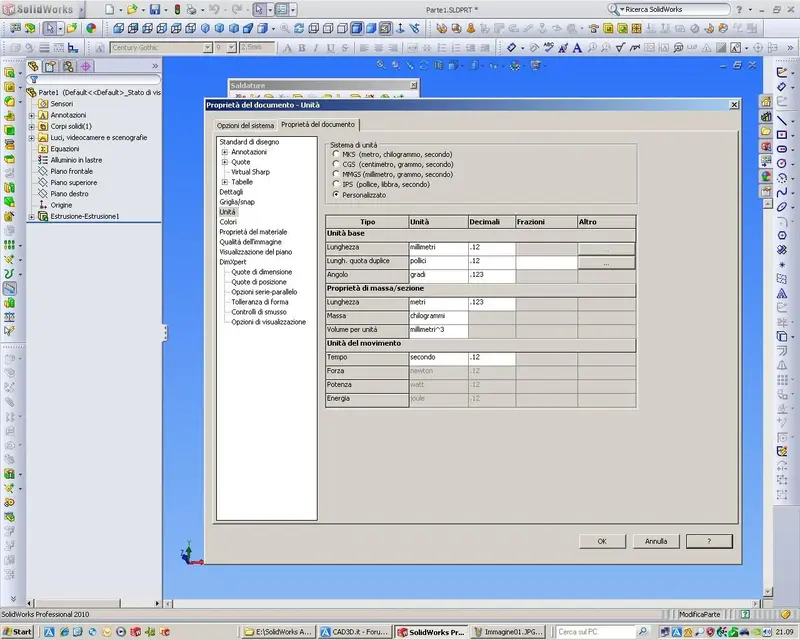Click the New document icon

point(109,9)
